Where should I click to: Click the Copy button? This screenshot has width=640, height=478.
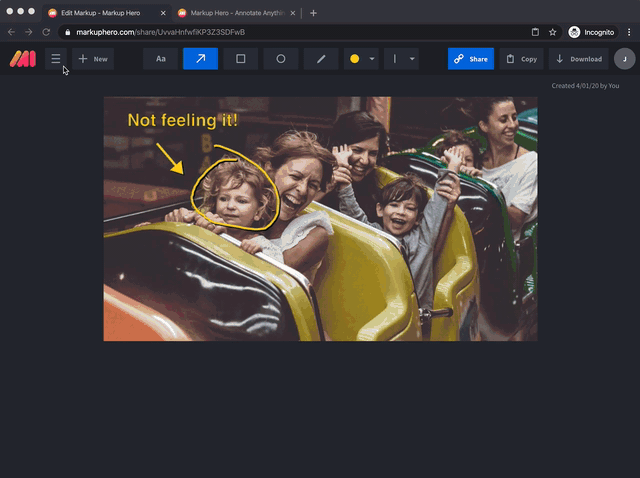521,59
